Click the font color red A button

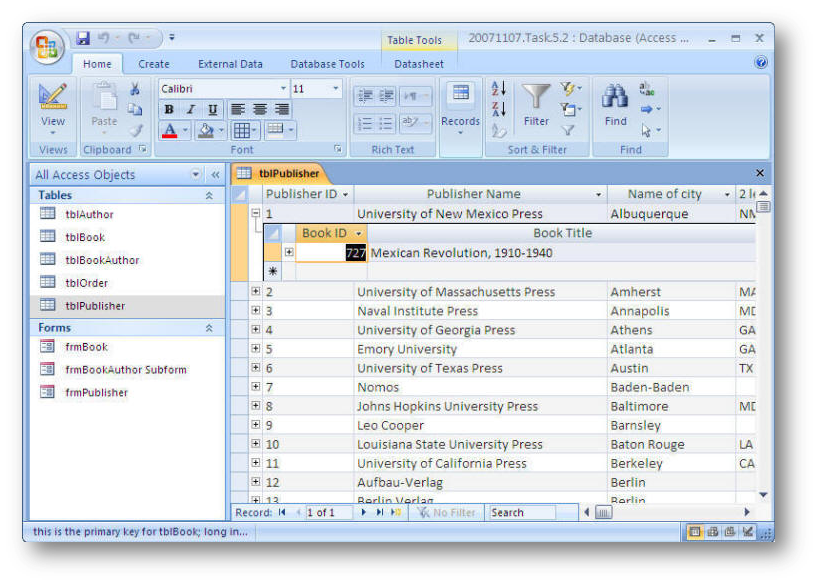click(169, 131)
